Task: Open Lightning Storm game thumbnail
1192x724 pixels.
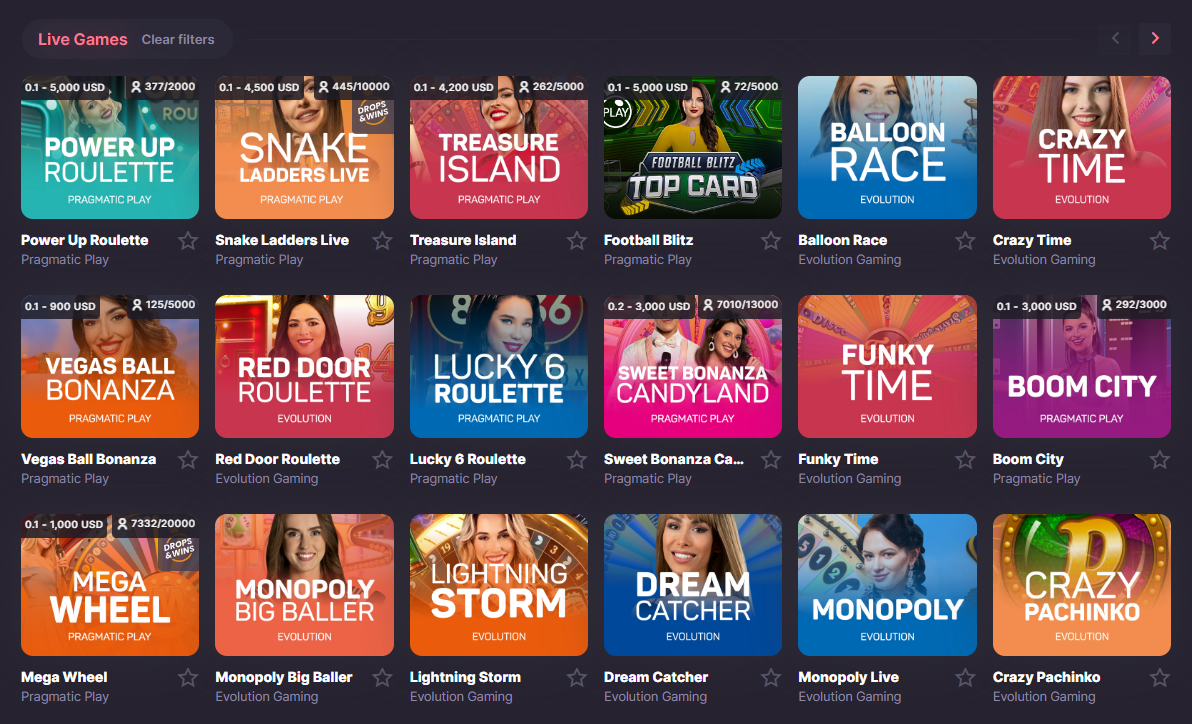Action: point(499,585)
